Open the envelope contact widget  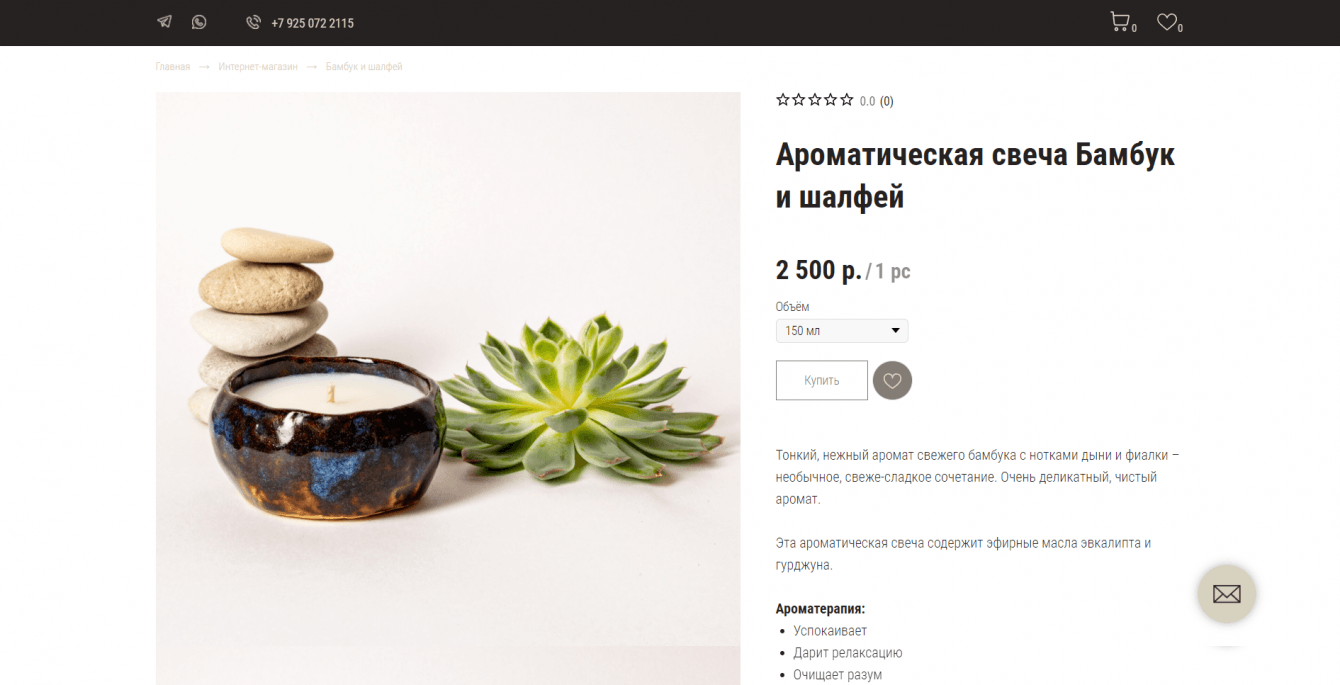tap(1226, 594)
